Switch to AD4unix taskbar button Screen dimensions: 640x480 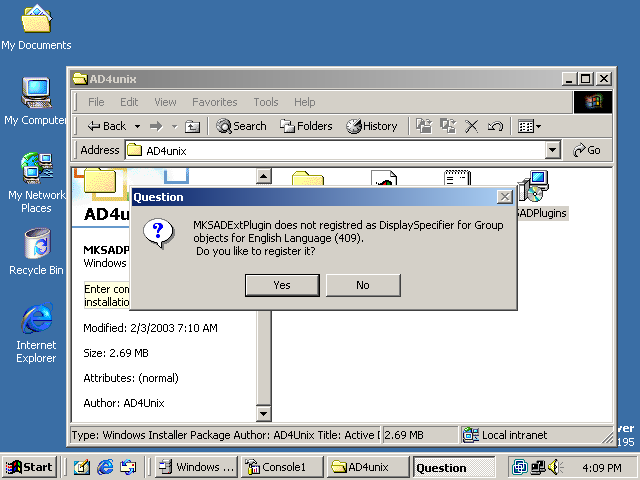pos(368,467)
